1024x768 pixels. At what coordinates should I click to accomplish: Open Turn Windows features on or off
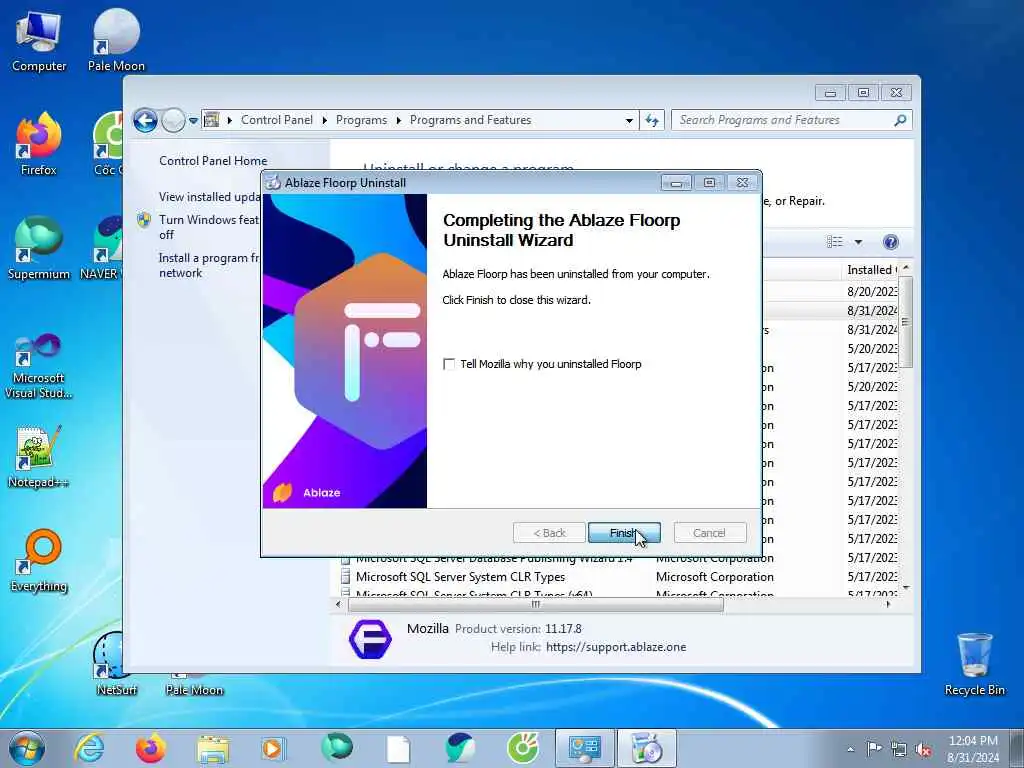pyautogui.click(x=209, y=227)
